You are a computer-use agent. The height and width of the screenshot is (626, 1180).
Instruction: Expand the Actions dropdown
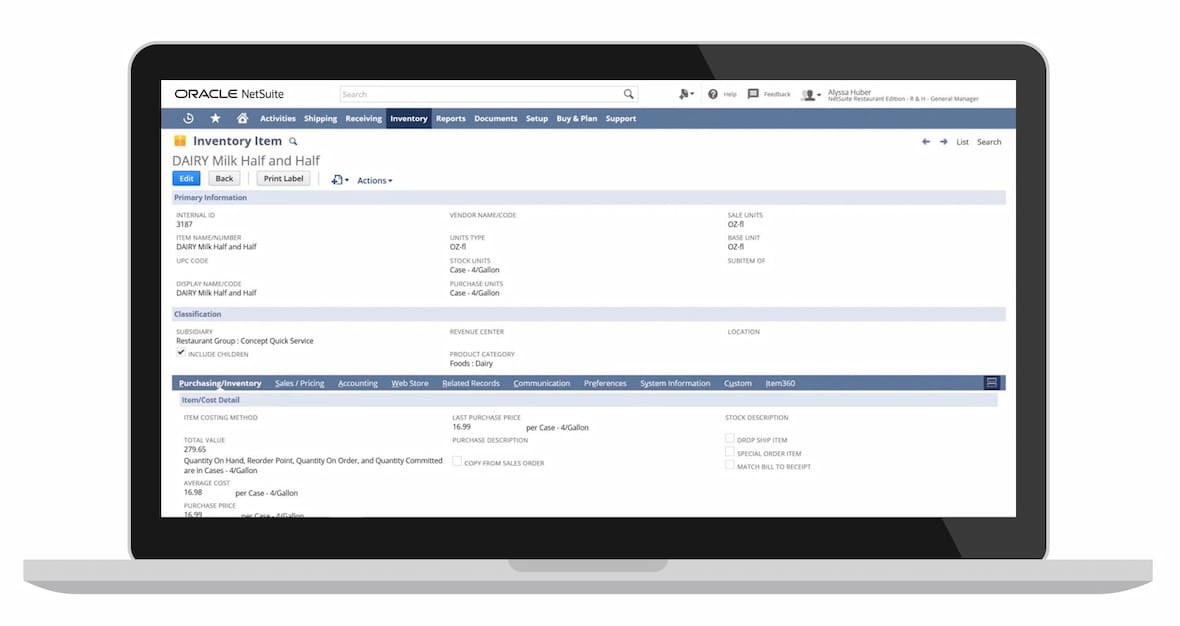[x=375, y=181]
